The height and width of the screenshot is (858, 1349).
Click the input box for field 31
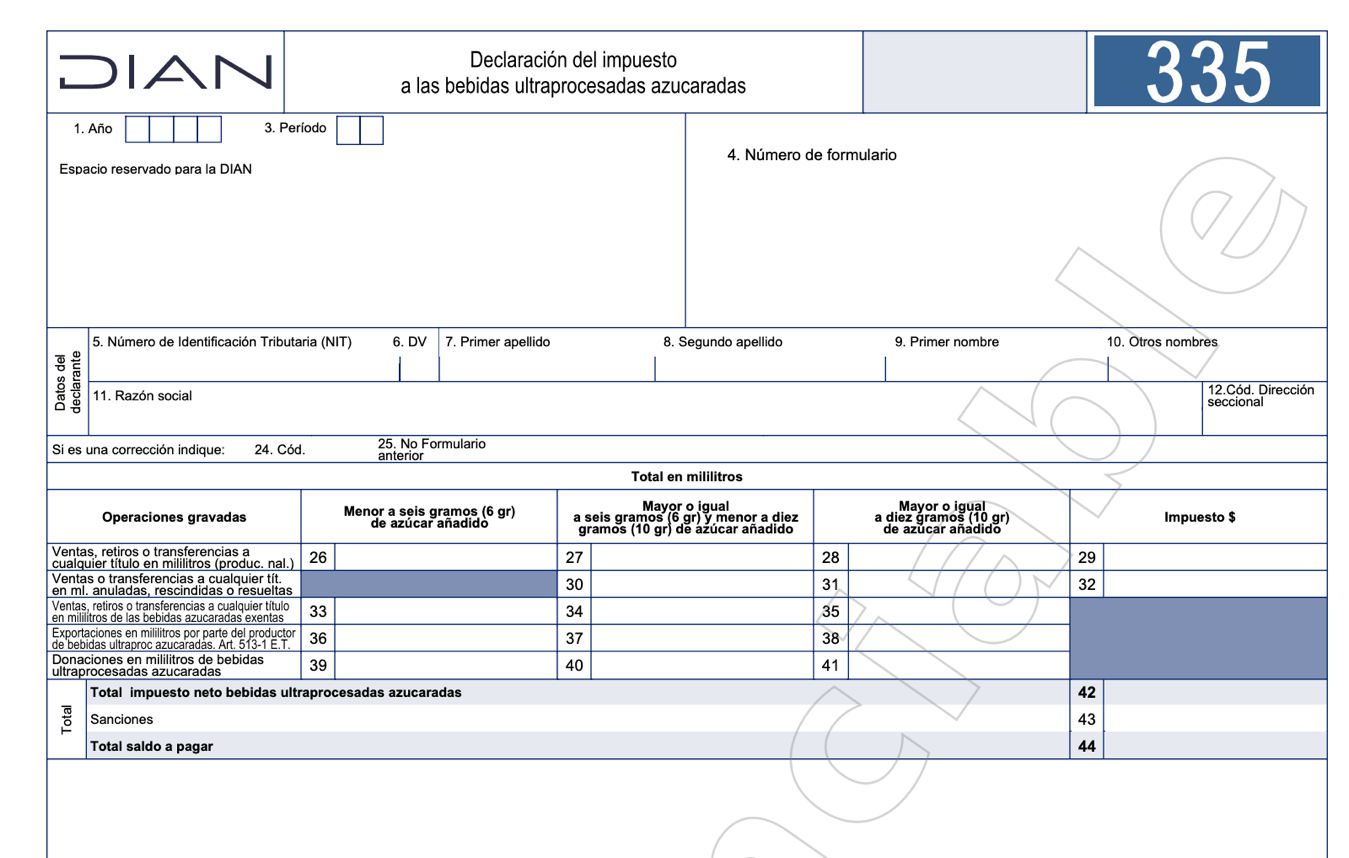(958, 585)
